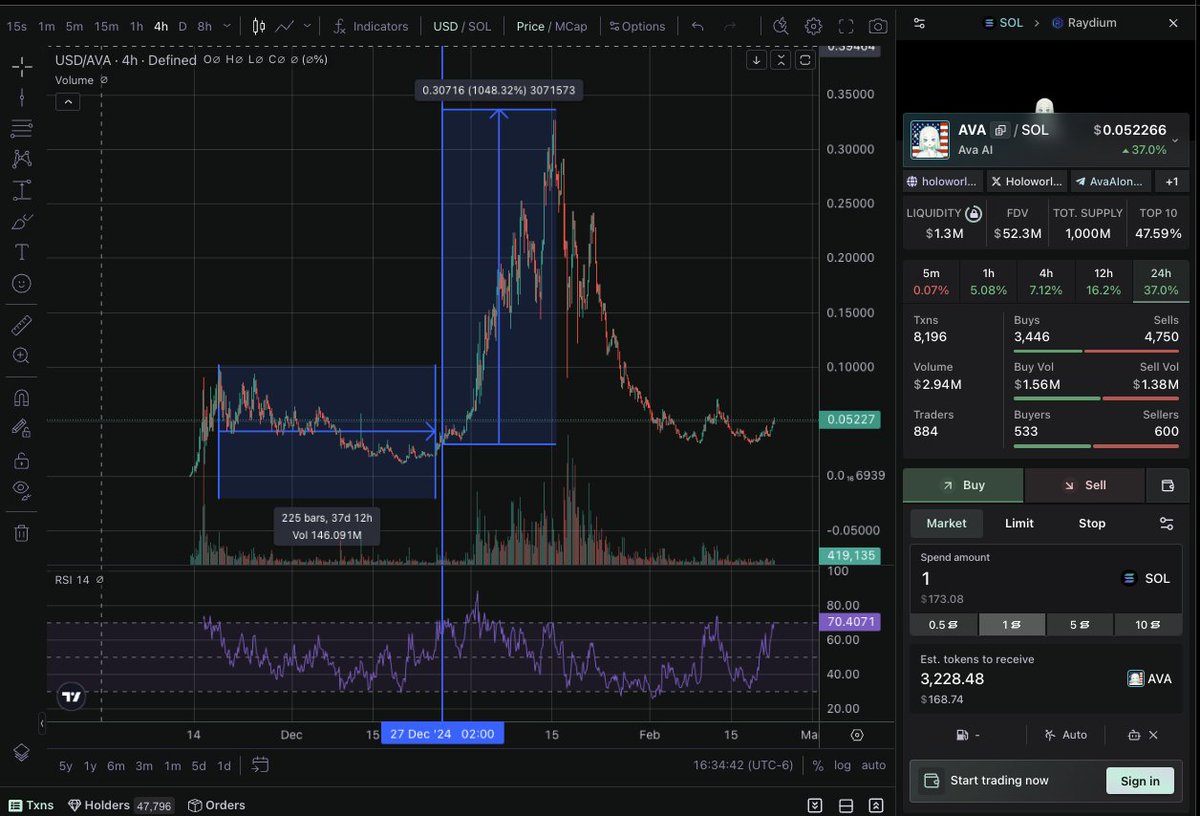Screen dimensions: 1200x816
Task: Undo the last chart action
Action: 698,26
